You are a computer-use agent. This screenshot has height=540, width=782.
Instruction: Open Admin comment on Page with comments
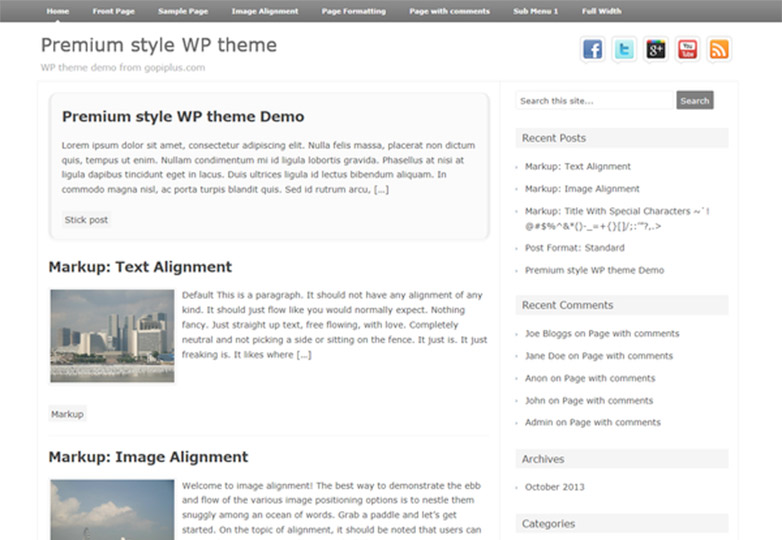click(592, 423)
